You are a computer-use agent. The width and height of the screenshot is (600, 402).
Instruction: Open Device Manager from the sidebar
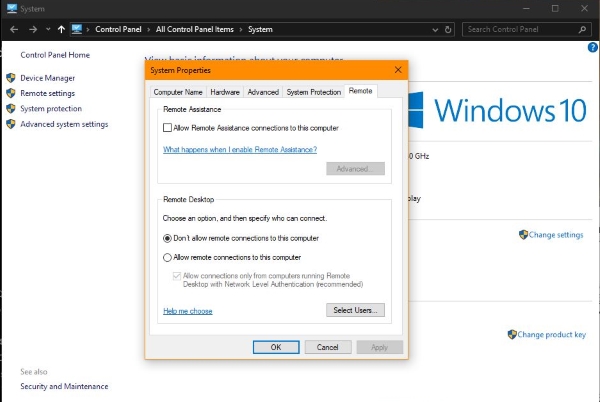click(47, 78)
